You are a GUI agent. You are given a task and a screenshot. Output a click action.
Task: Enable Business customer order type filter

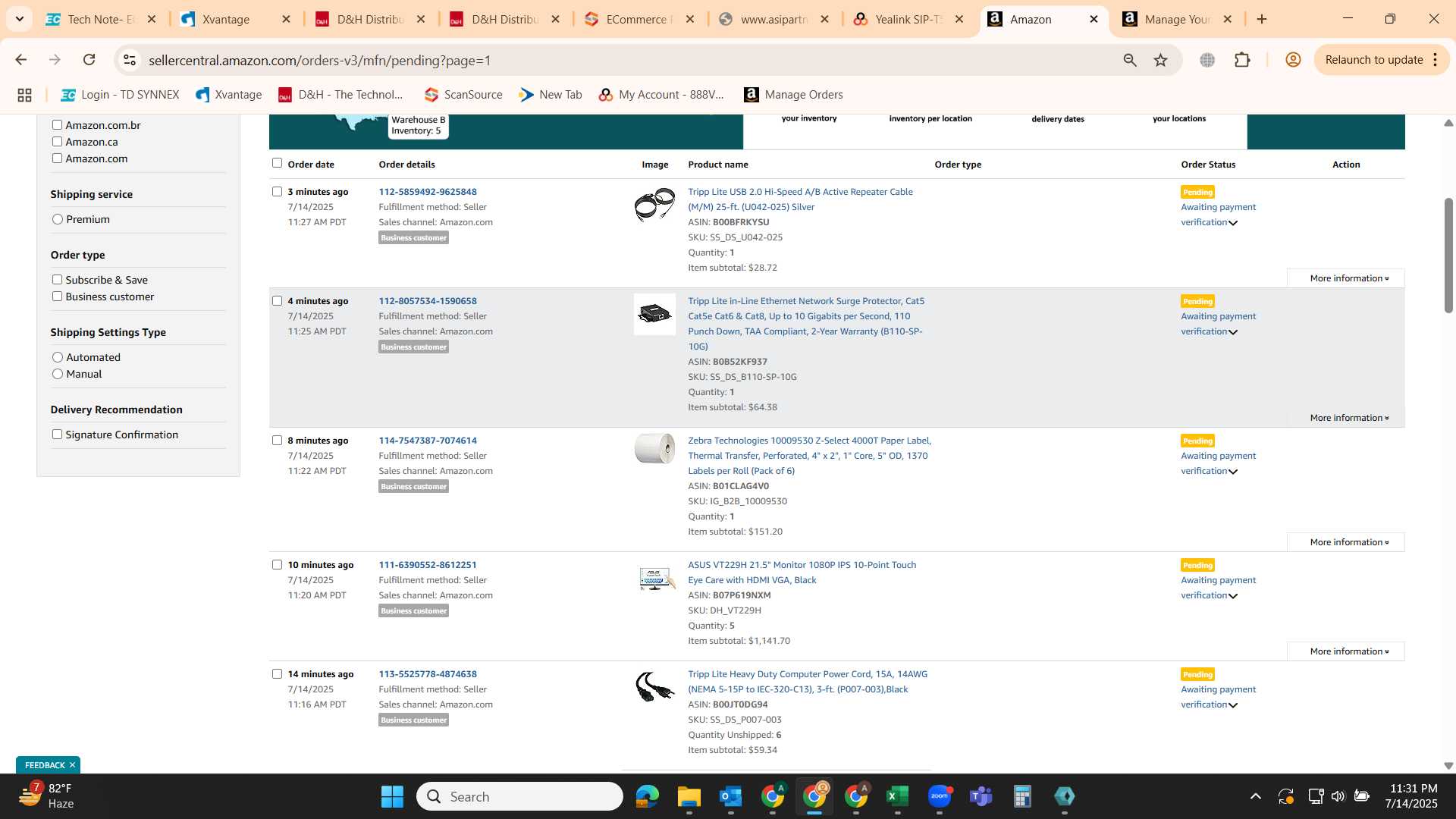[57, 297]
